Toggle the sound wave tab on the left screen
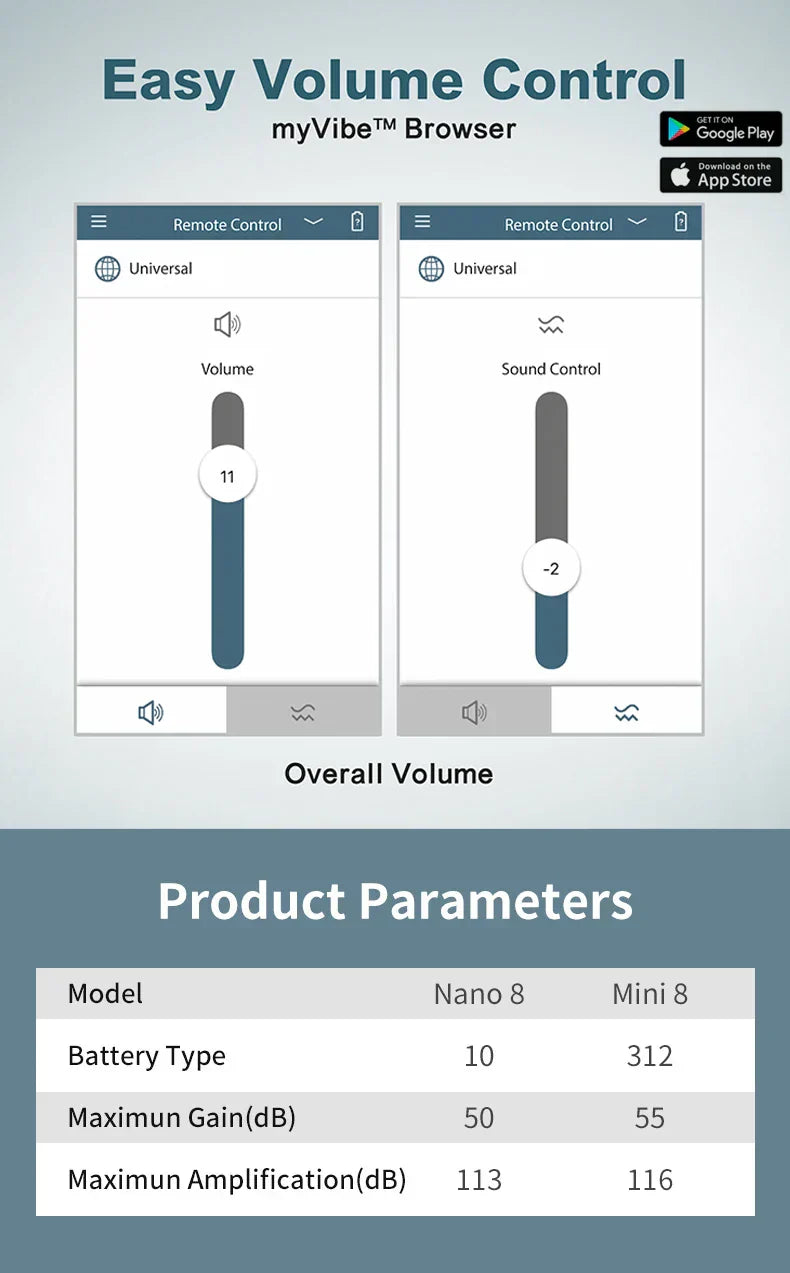Image resolution: width=790 pixels, height=1273 pixels. click(x=303, y=712)
